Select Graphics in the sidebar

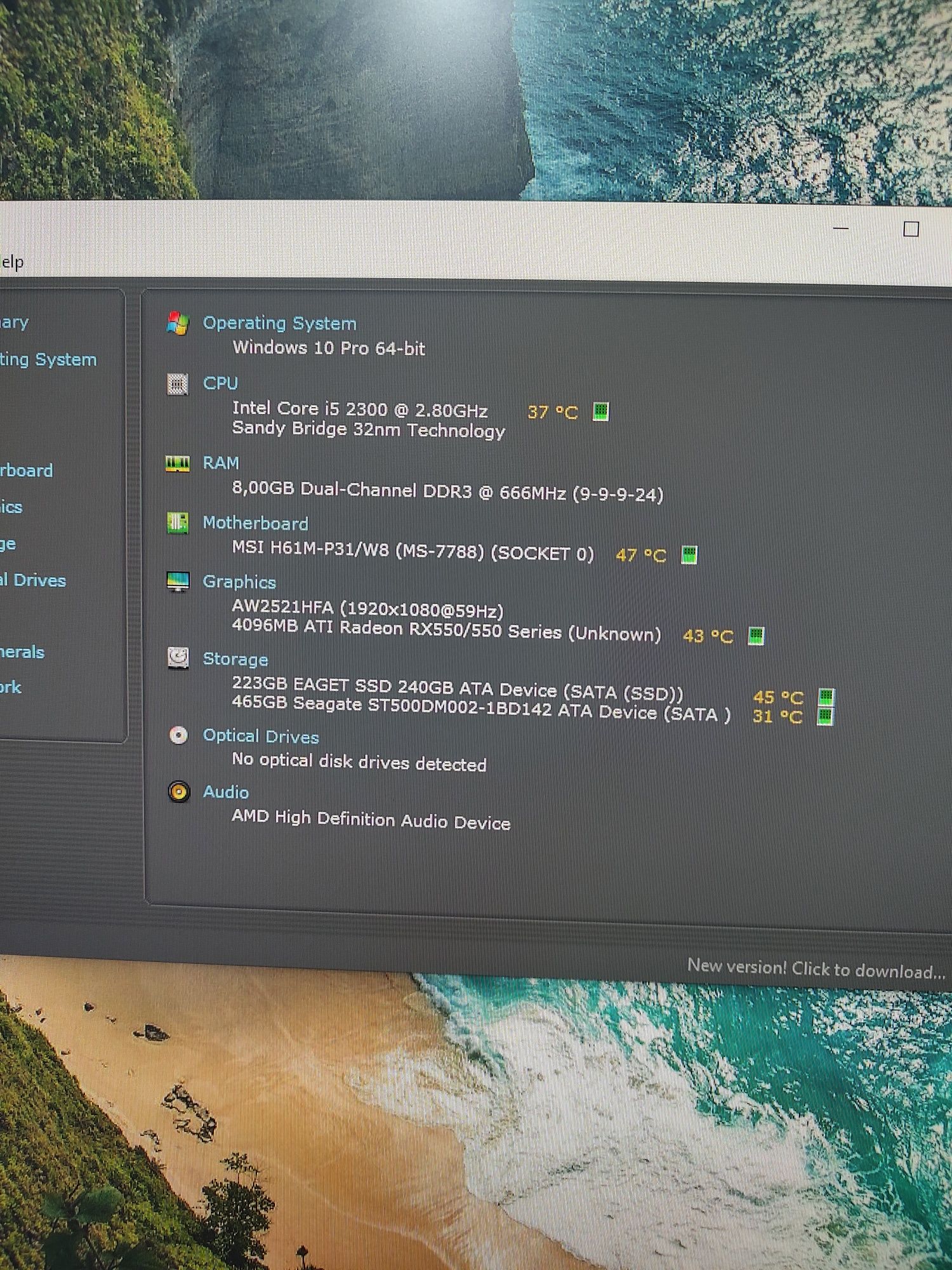tap(11, 507)
